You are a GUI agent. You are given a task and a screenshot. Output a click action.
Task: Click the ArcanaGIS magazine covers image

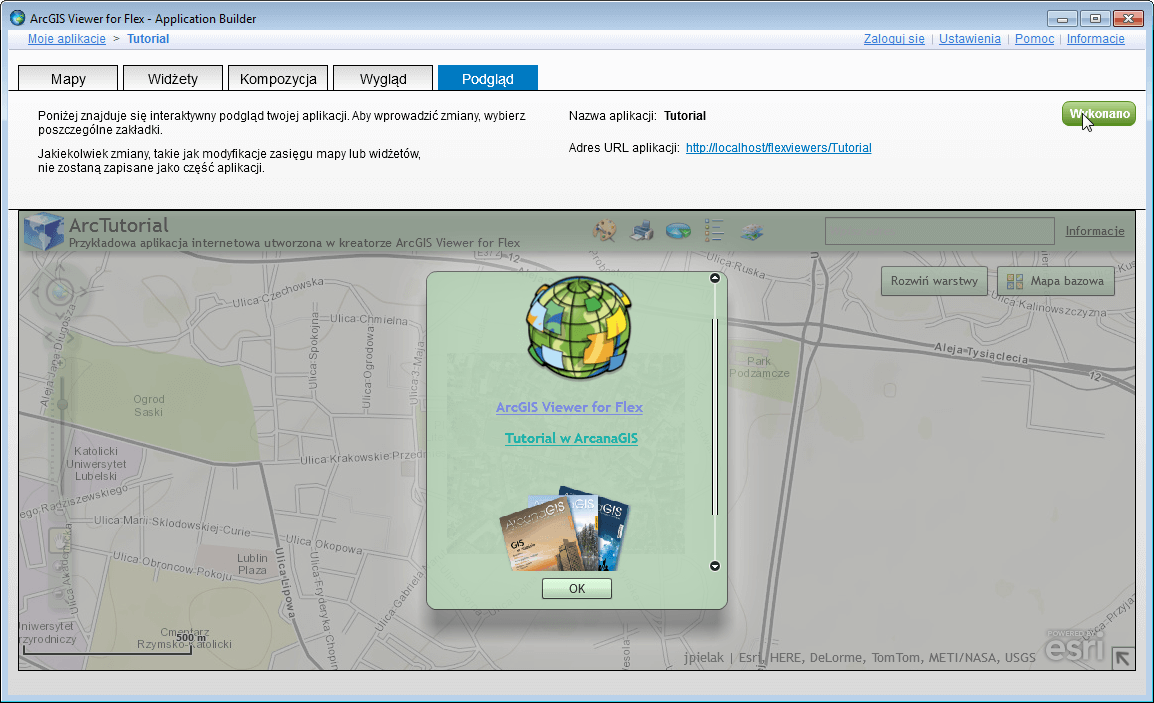565,529
